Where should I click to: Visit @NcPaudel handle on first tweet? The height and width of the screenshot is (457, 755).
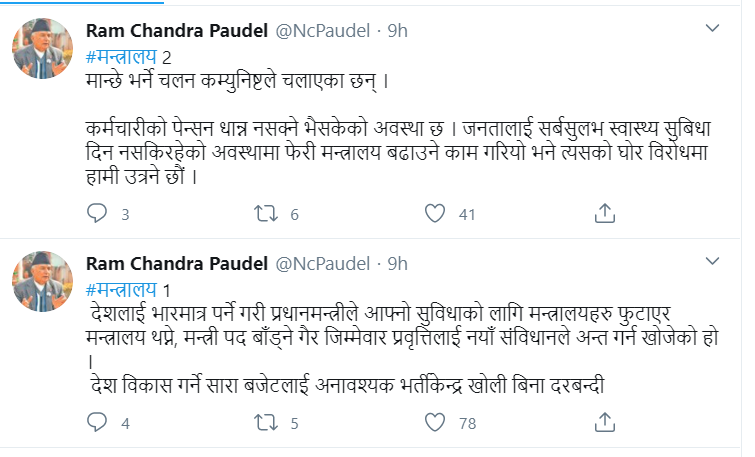(324, 30)
